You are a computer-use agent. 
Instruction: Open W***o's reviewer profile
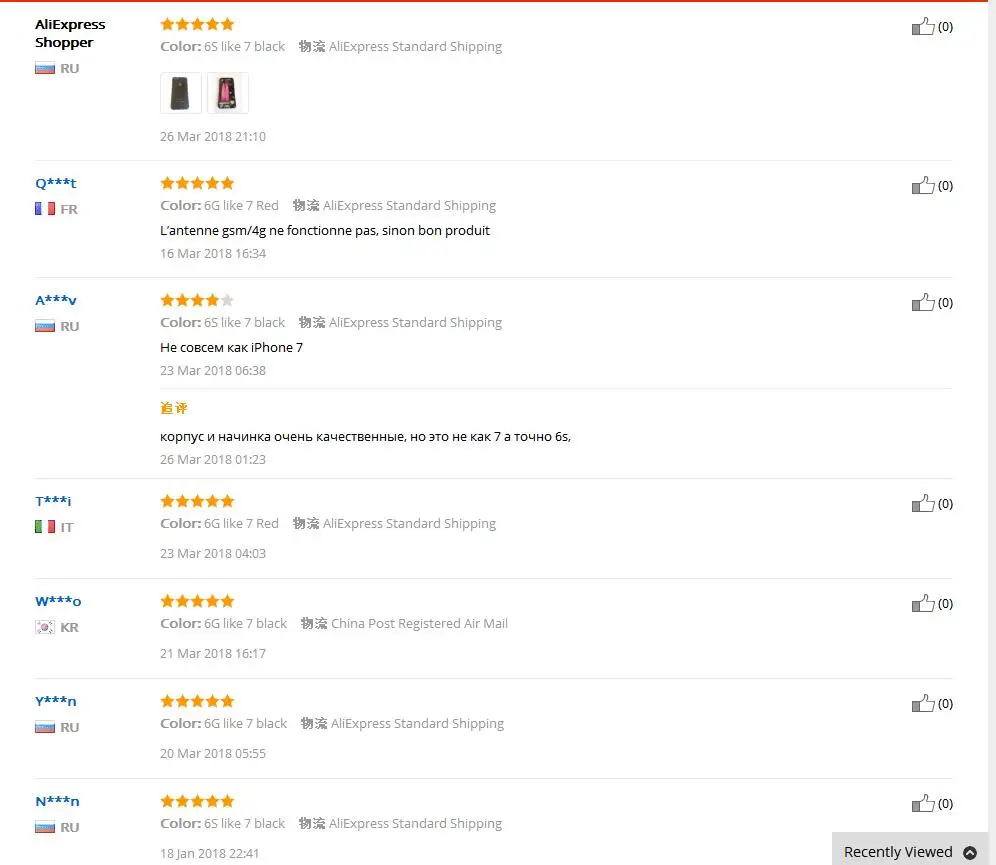tap(58, 601)
